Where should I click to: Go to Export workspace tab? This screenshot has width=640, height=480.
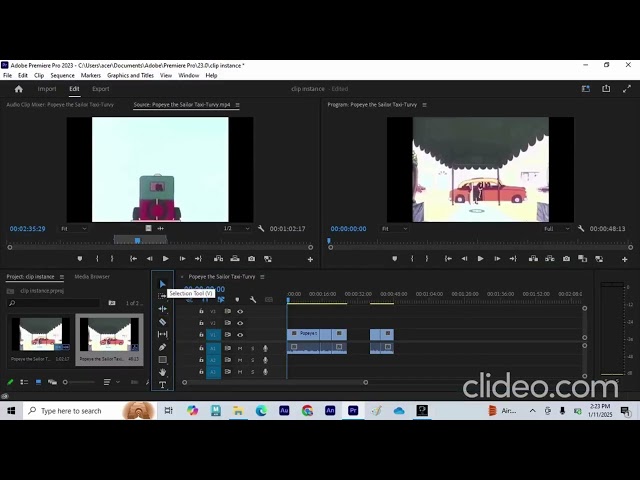pyautogui.click(x=100, y=89)
